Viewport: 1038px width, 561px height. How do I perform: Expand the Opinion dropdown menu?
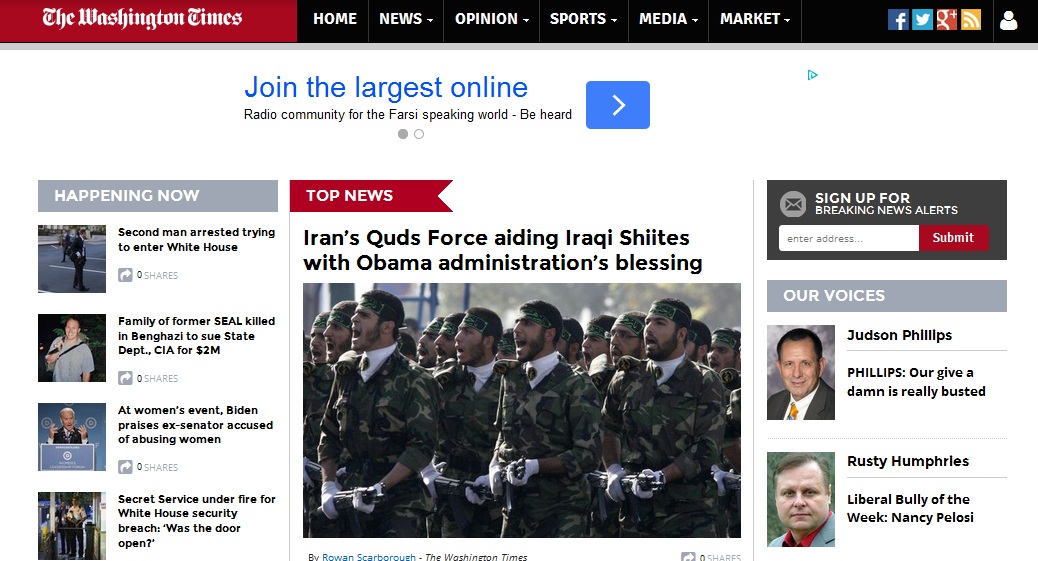click(492, 19)
